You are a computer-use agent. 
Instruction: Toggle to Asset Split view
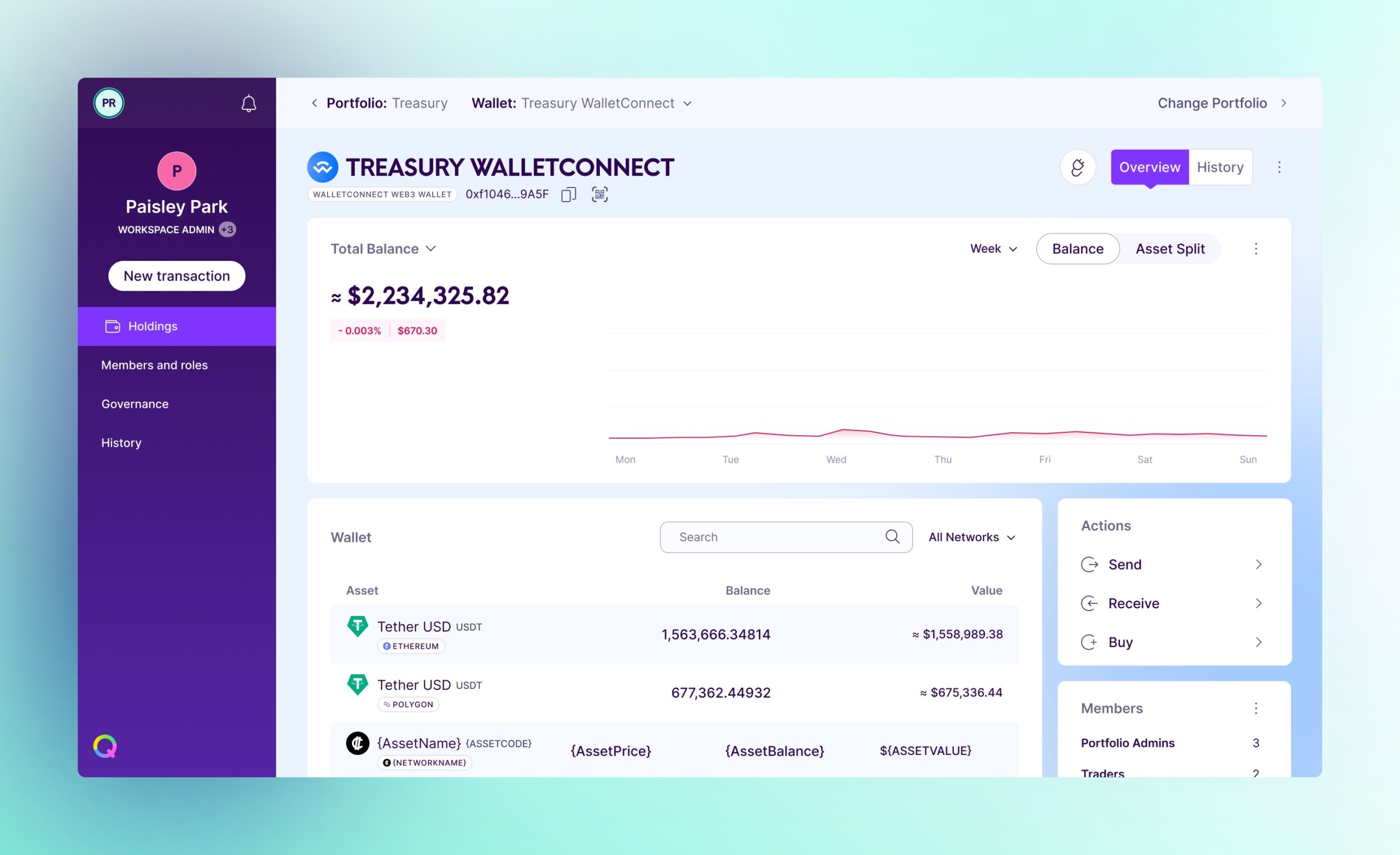[1170, 248]
